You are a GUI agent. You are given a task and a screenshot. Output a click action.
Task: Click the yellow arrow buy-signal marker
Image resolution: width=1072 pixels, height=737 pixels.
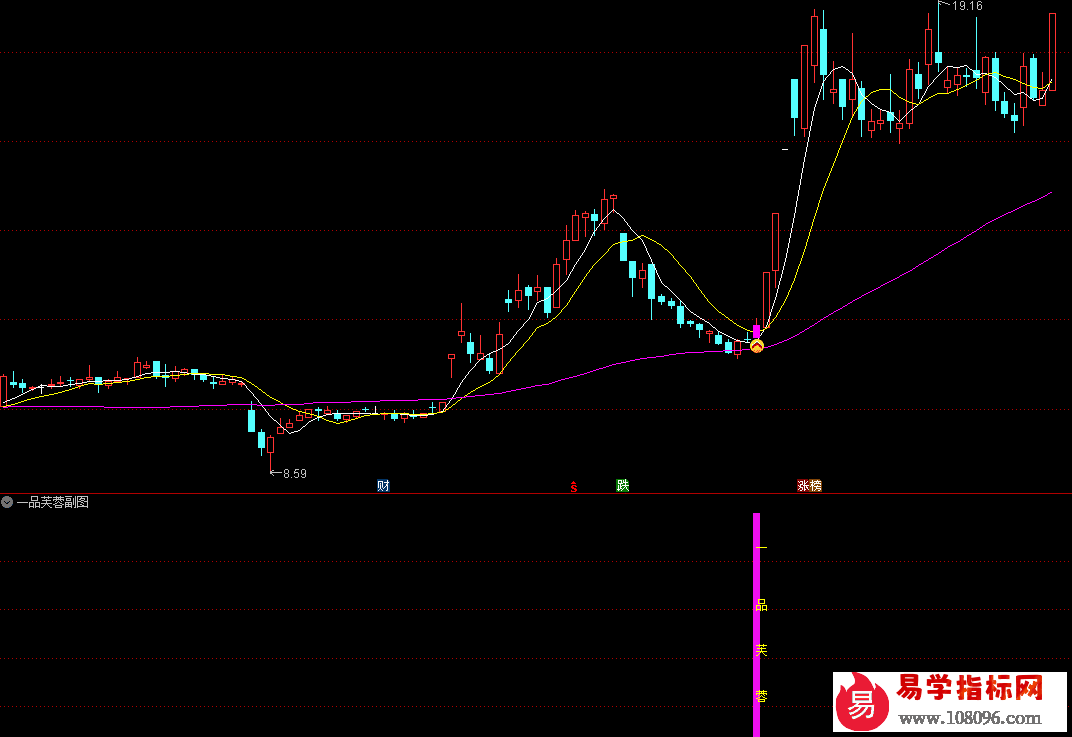pyautogui.click(x=757, y=346)
